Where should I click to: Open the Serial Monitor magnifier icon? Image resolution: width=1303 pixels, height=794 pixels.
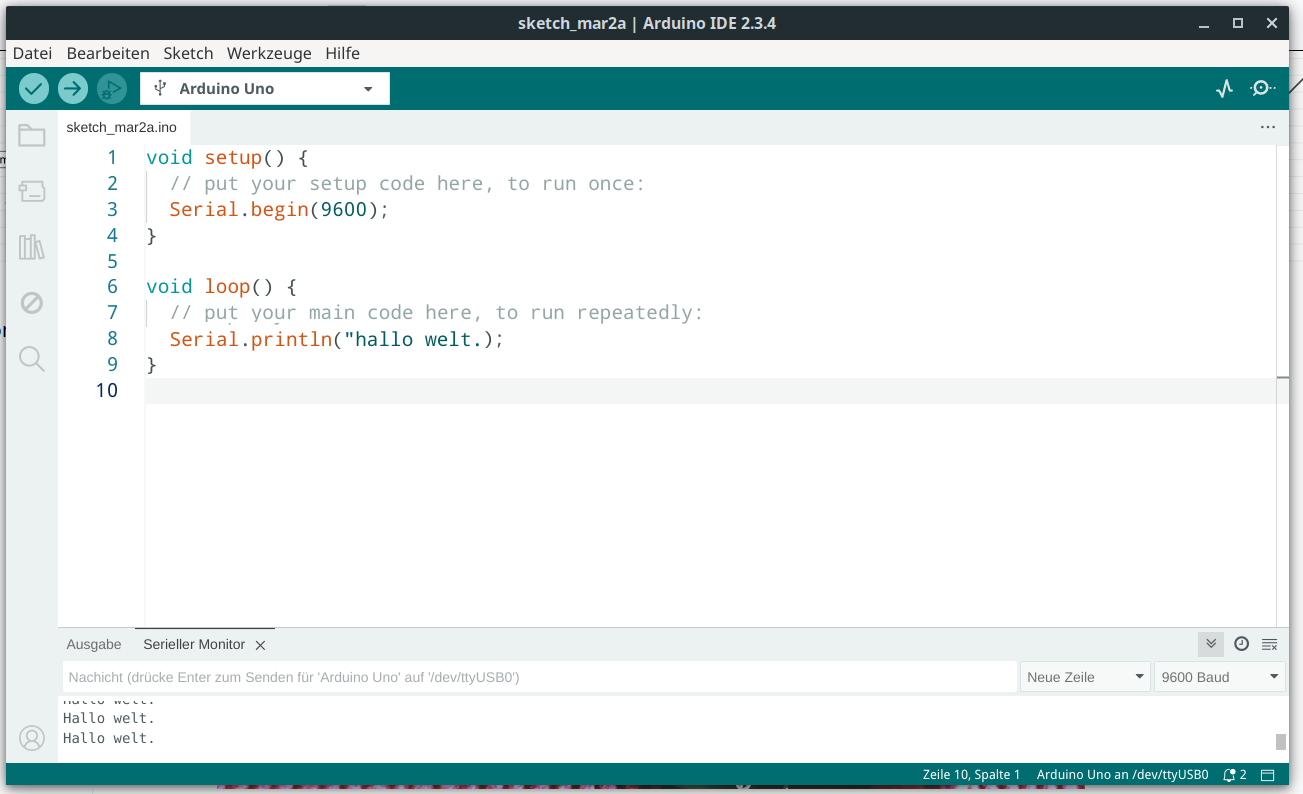1262,88
